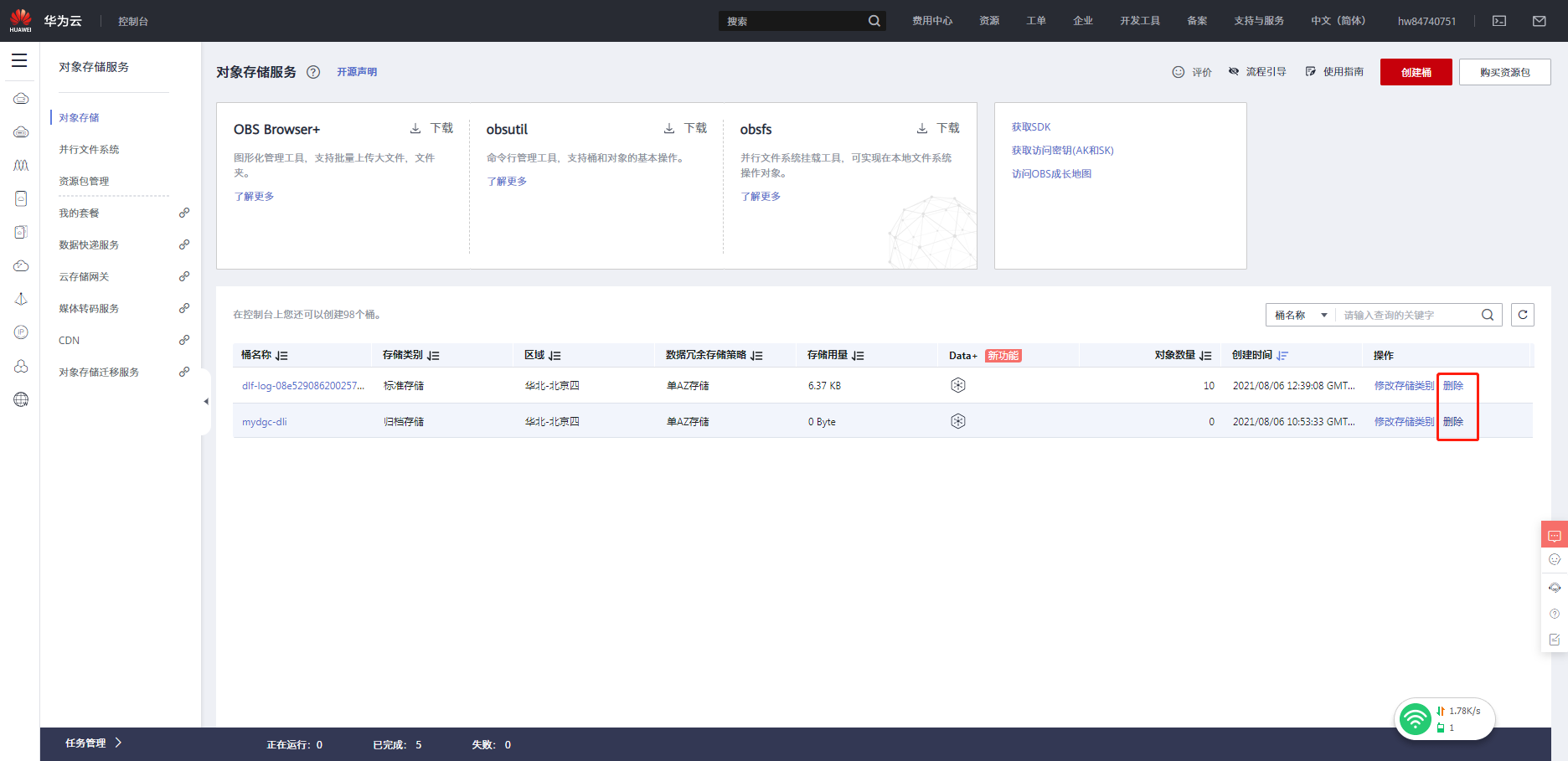
Task: Click the link icon next to 我的套餐
Action: coord(184,213)
